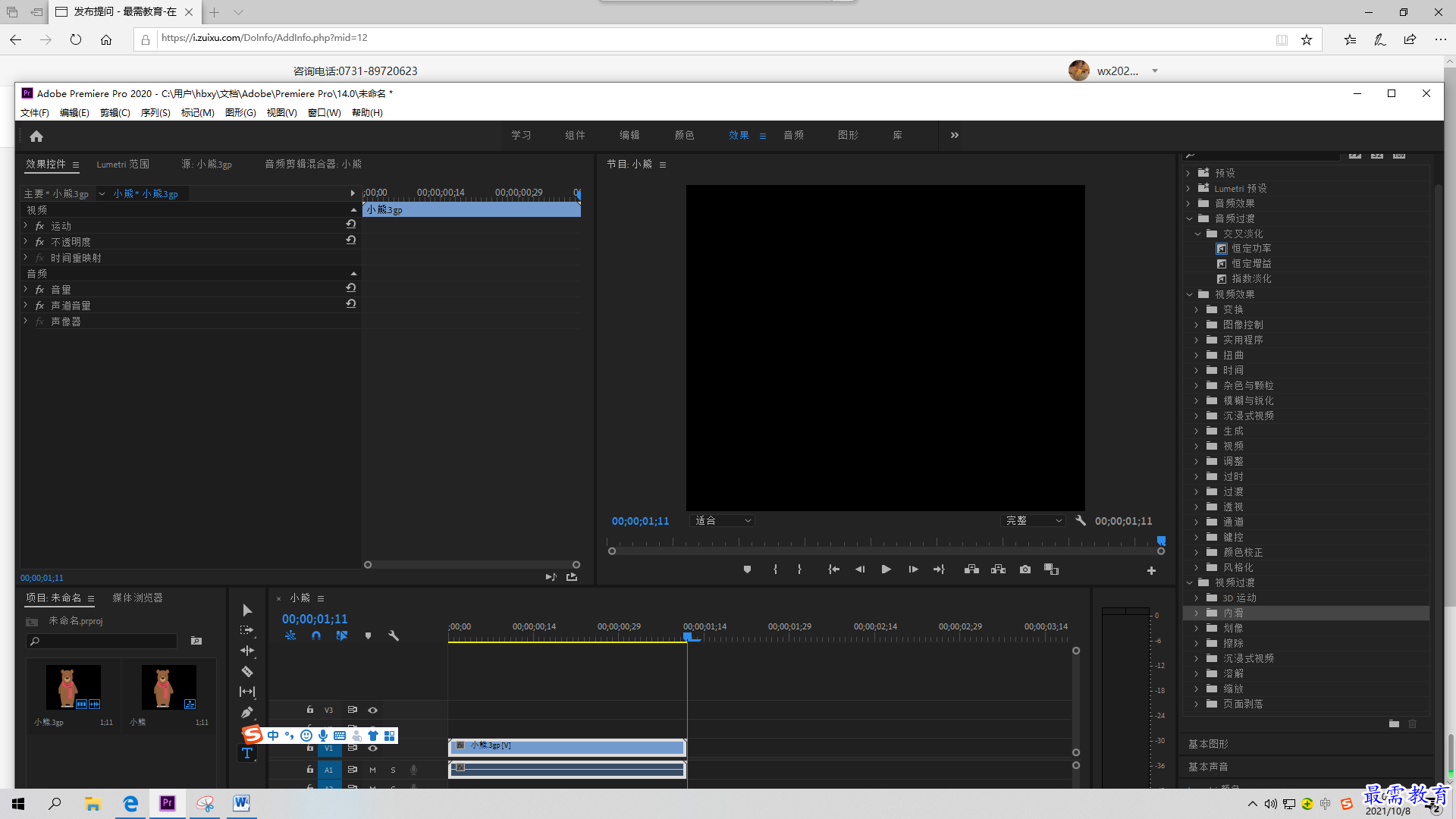Image resolution: width=1456 pixels, height=819 pixels.
Task: Select the Slip tool
Action: pos(247,692)
